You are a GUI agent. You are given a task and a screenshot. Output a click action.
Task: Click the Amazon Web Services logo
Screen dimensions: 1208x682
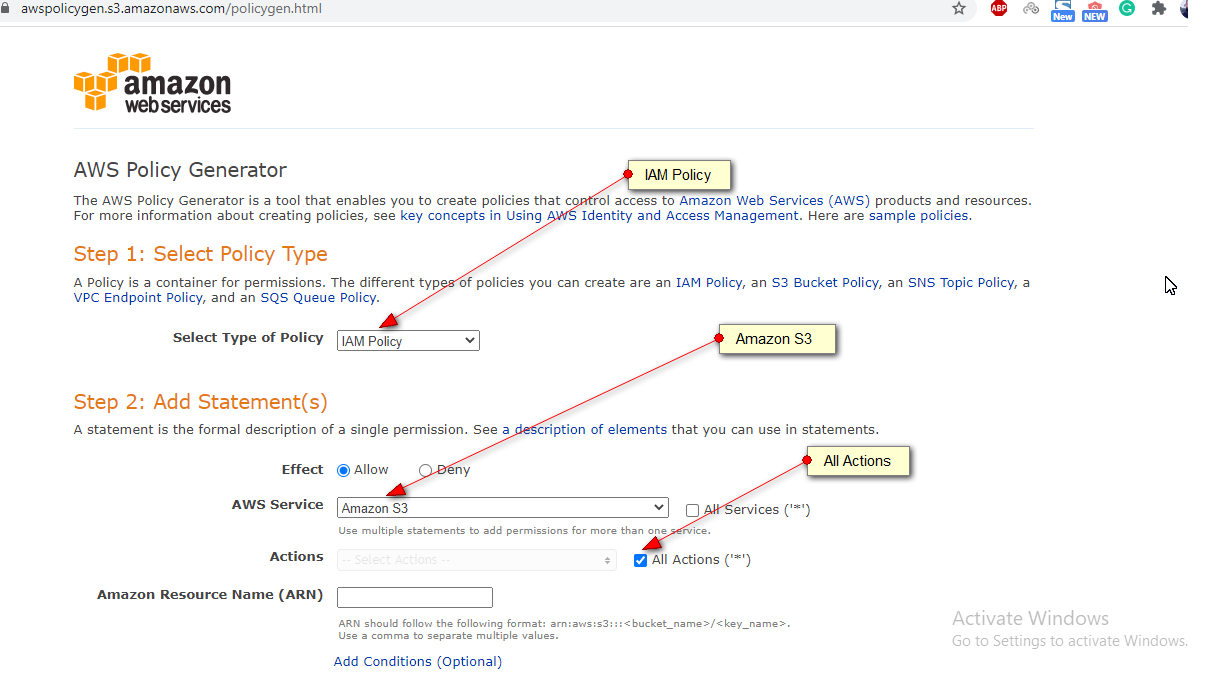click(x=151, y=84)
